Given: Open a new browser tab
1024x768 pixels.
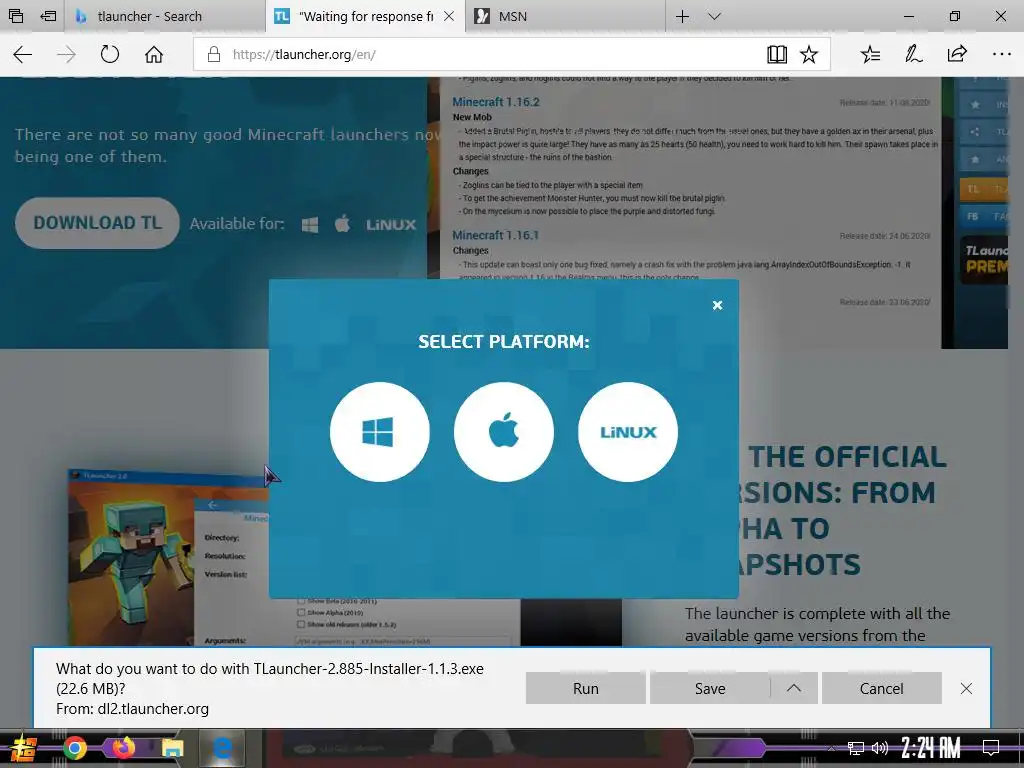Looking at the screenshot, I should (682, 16).
